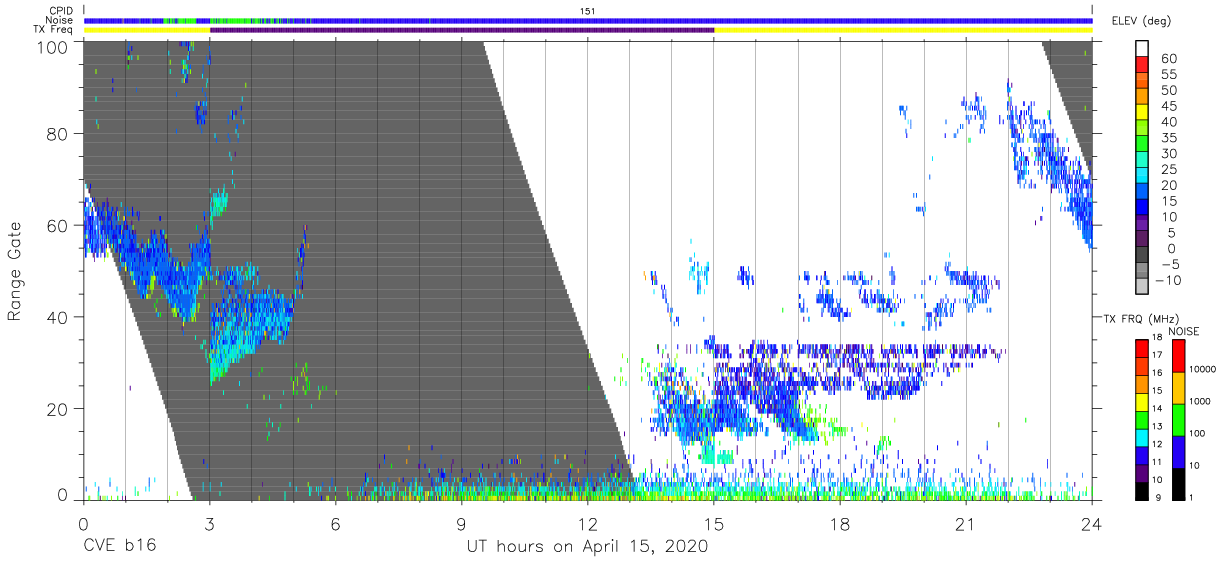Click Range Gate tick label '20' on left axis
Viewport: 1228px width, 567px height.
click(x=58, y=409)
